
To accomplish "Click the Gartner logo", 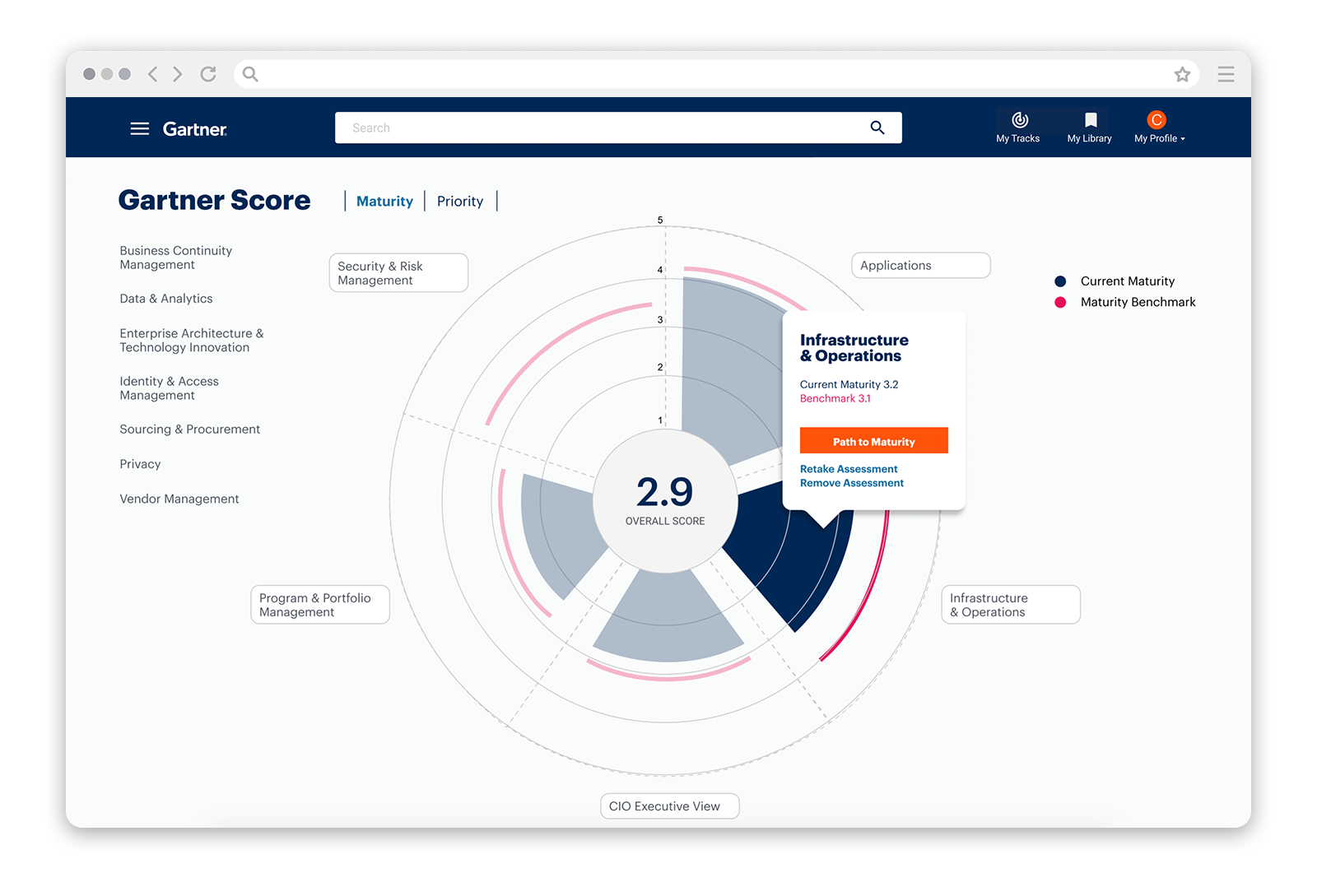I will point(195,129).
